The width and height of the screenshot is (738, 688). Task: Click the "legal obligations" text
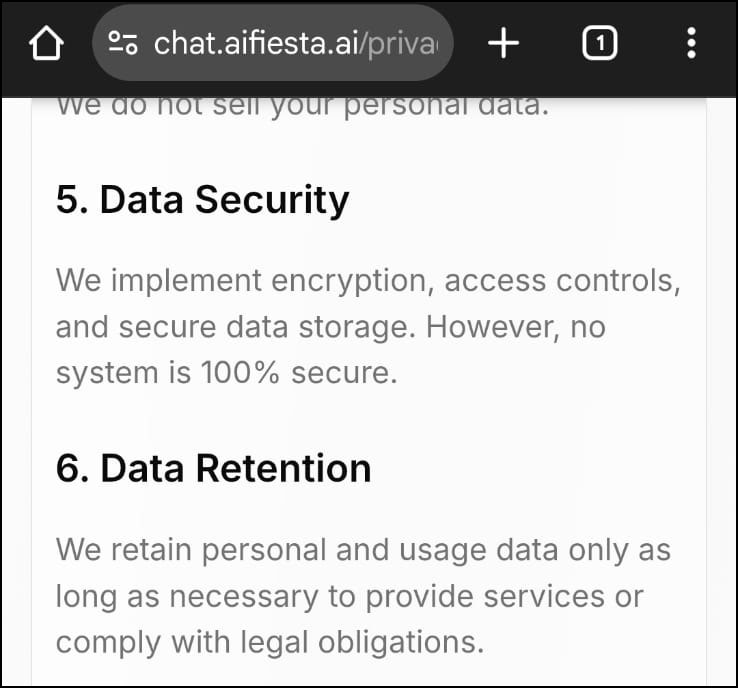point(363,641)
